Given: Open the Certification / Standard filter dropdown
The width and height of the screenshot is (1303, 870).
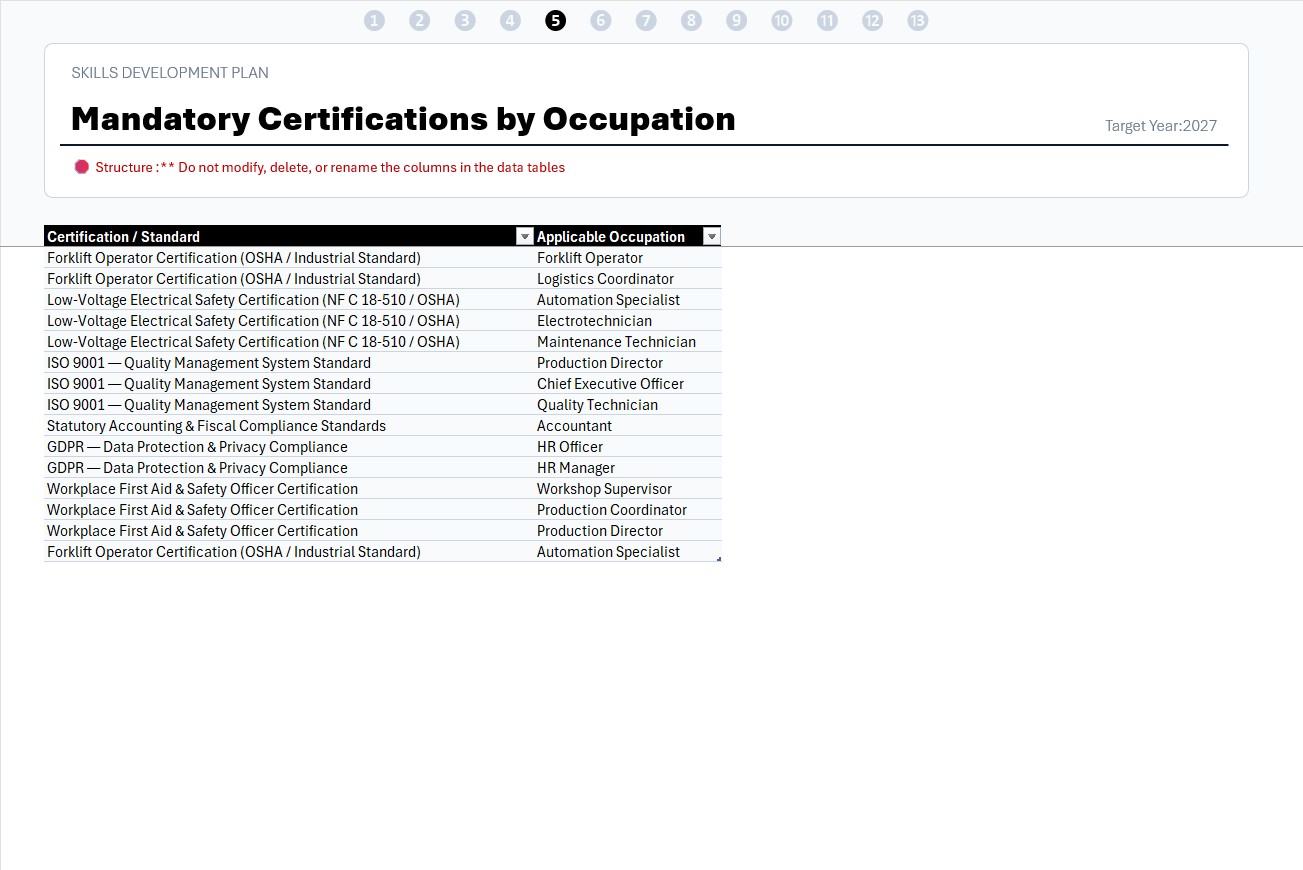Looking at the screenshot, I should (x=524, y=237).
